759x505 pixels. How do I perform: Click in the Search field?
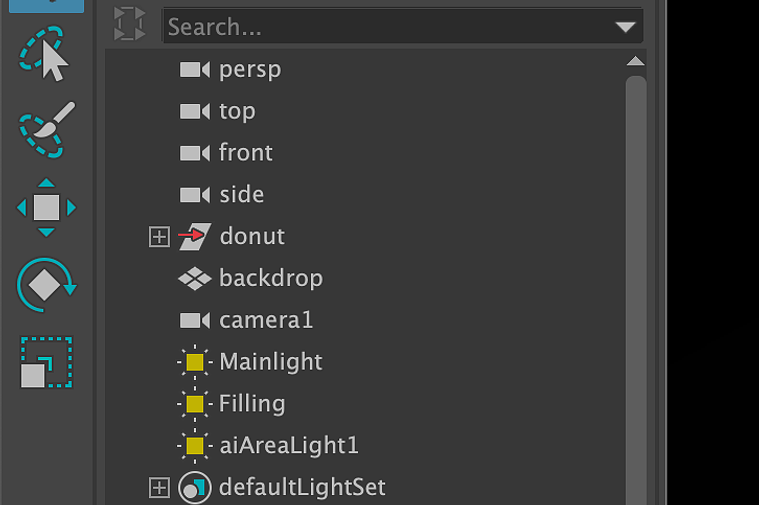click(387, 27)
